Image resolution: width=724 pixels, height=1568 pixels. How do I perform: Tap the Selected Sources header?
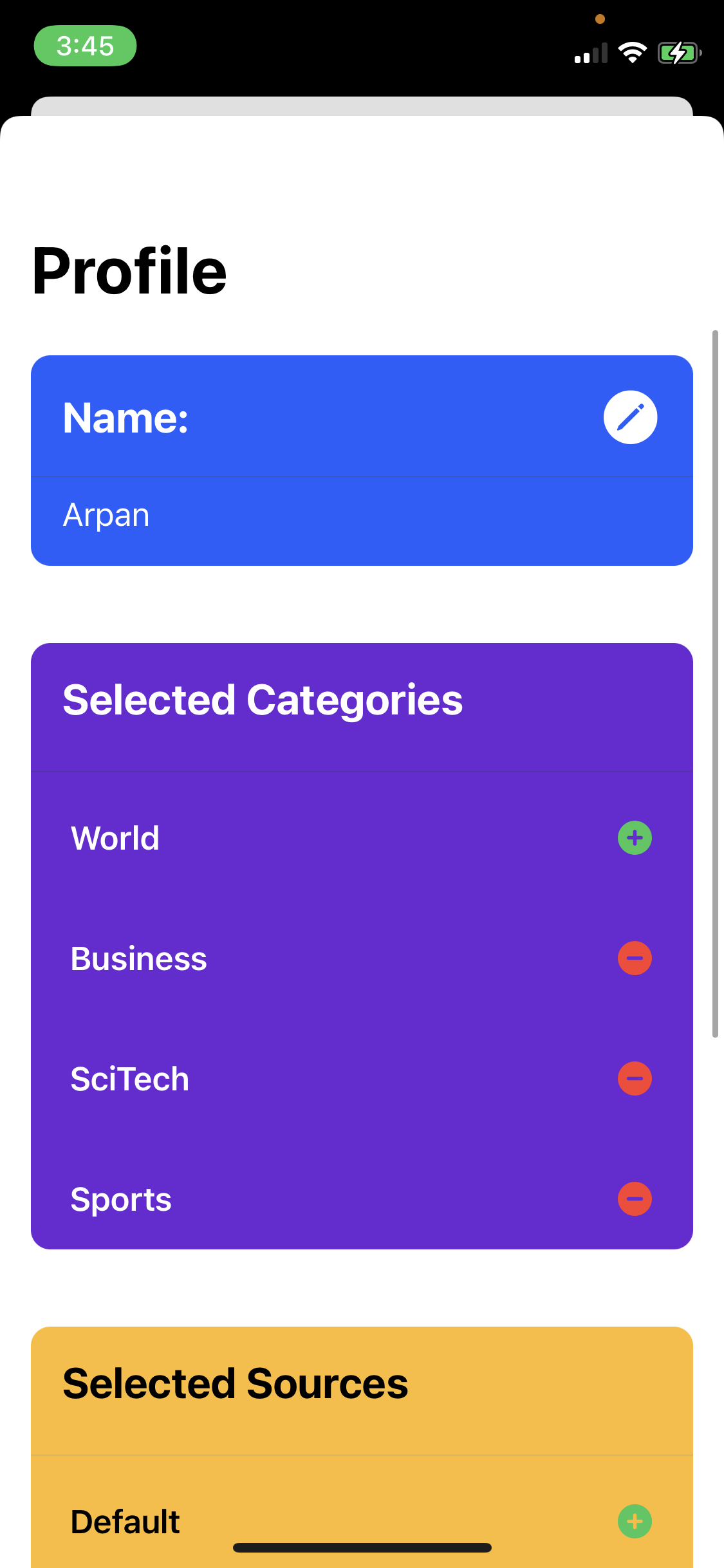coord(236,1383)
